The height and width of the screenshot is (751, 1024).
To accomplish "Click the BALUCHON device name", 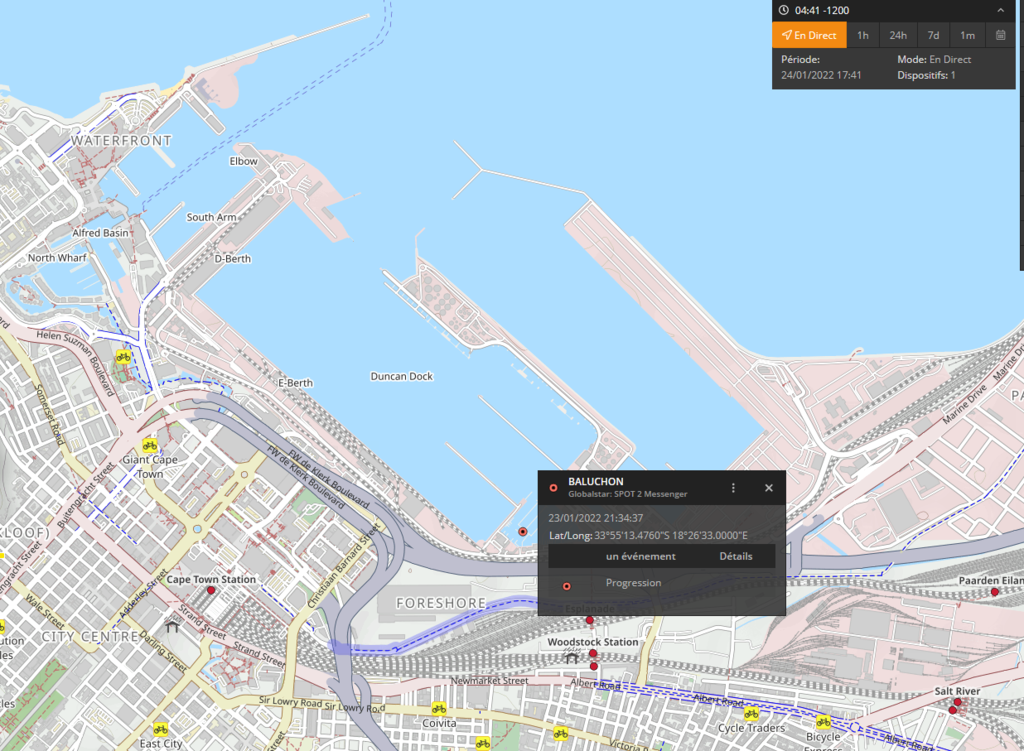I will [x=596, y=481].
